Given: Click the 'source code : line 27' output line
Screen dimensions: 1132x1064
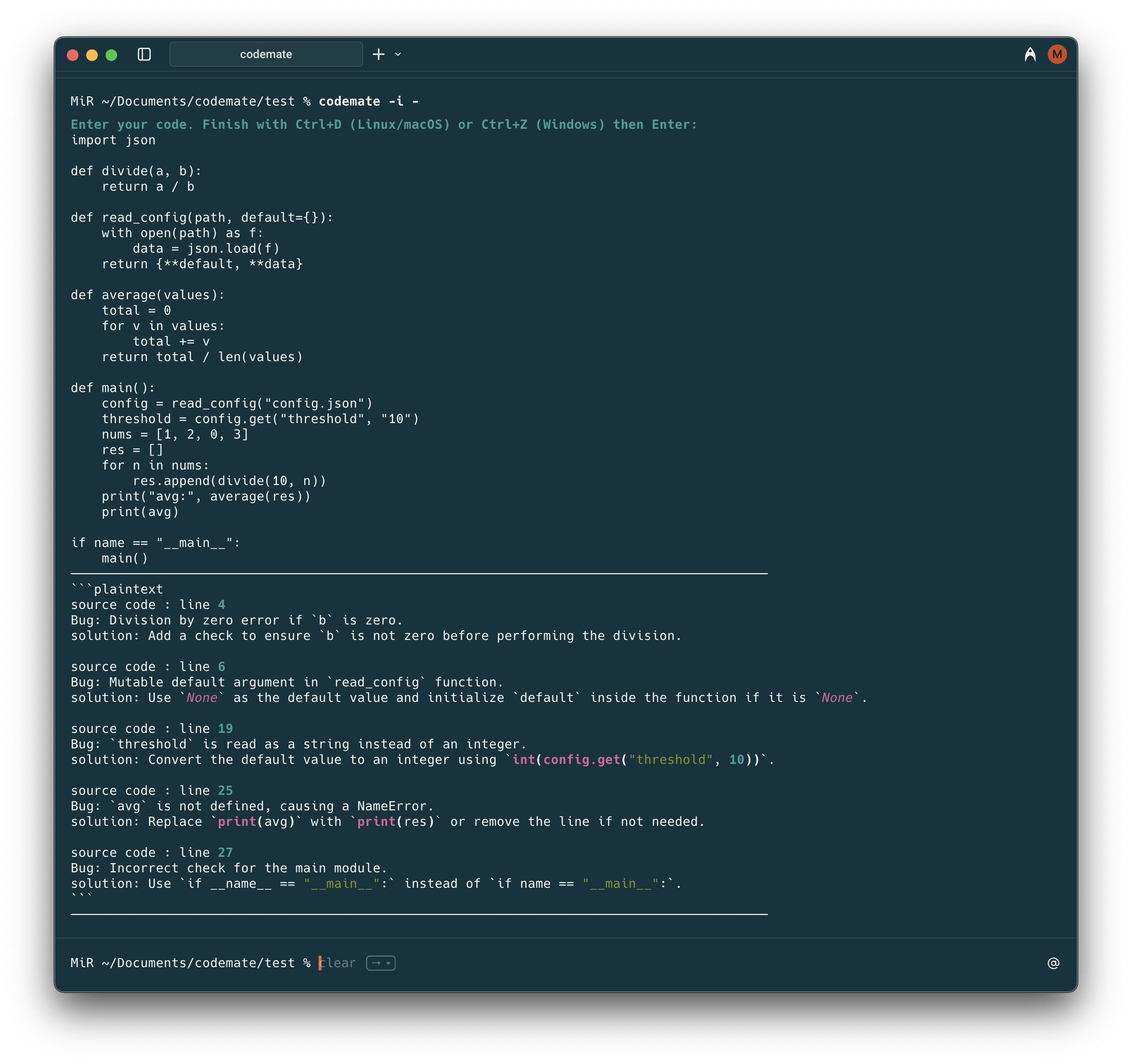Looking at the screenshot, I should point(152,852).
